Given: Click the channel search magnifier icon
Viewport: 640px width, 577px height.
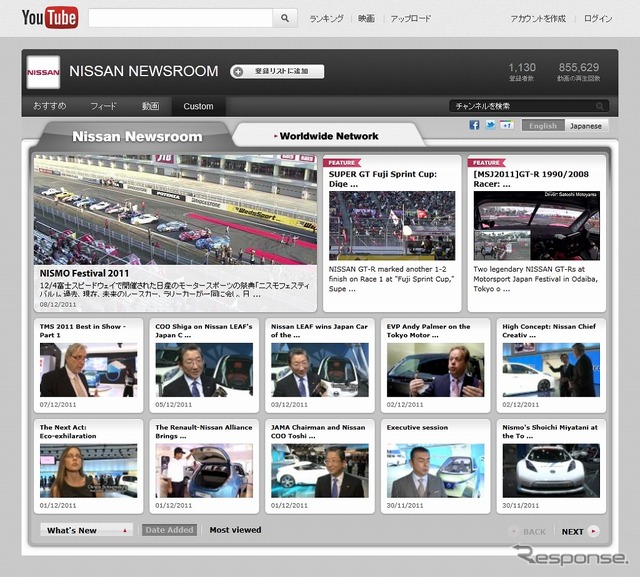Looking at the screenshot, I should (x=599, y=106).
